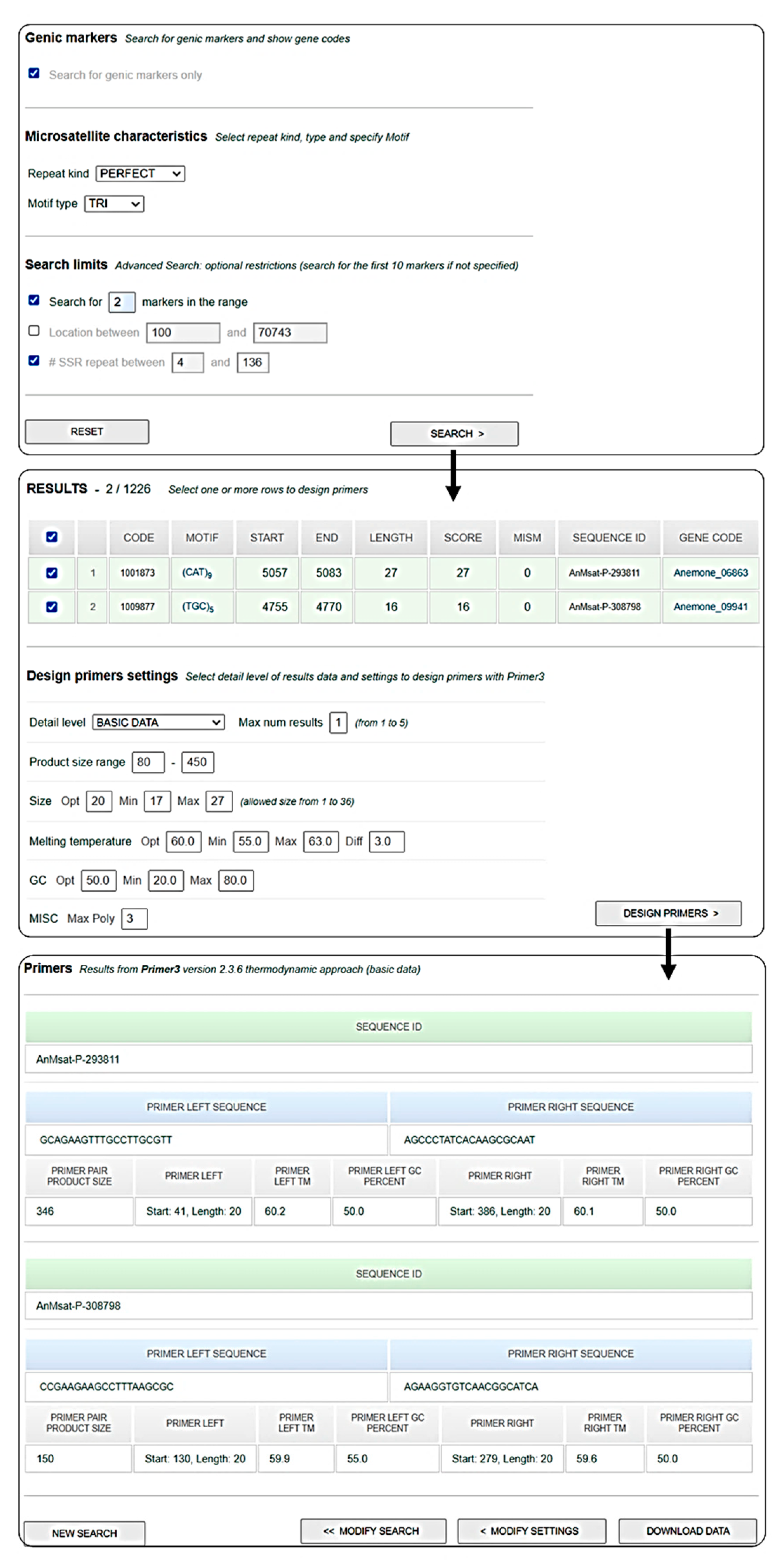This screenshot has width=779, height=1568.
Task: Deselect row 2 with code 1009877
Action: point(52,607)
